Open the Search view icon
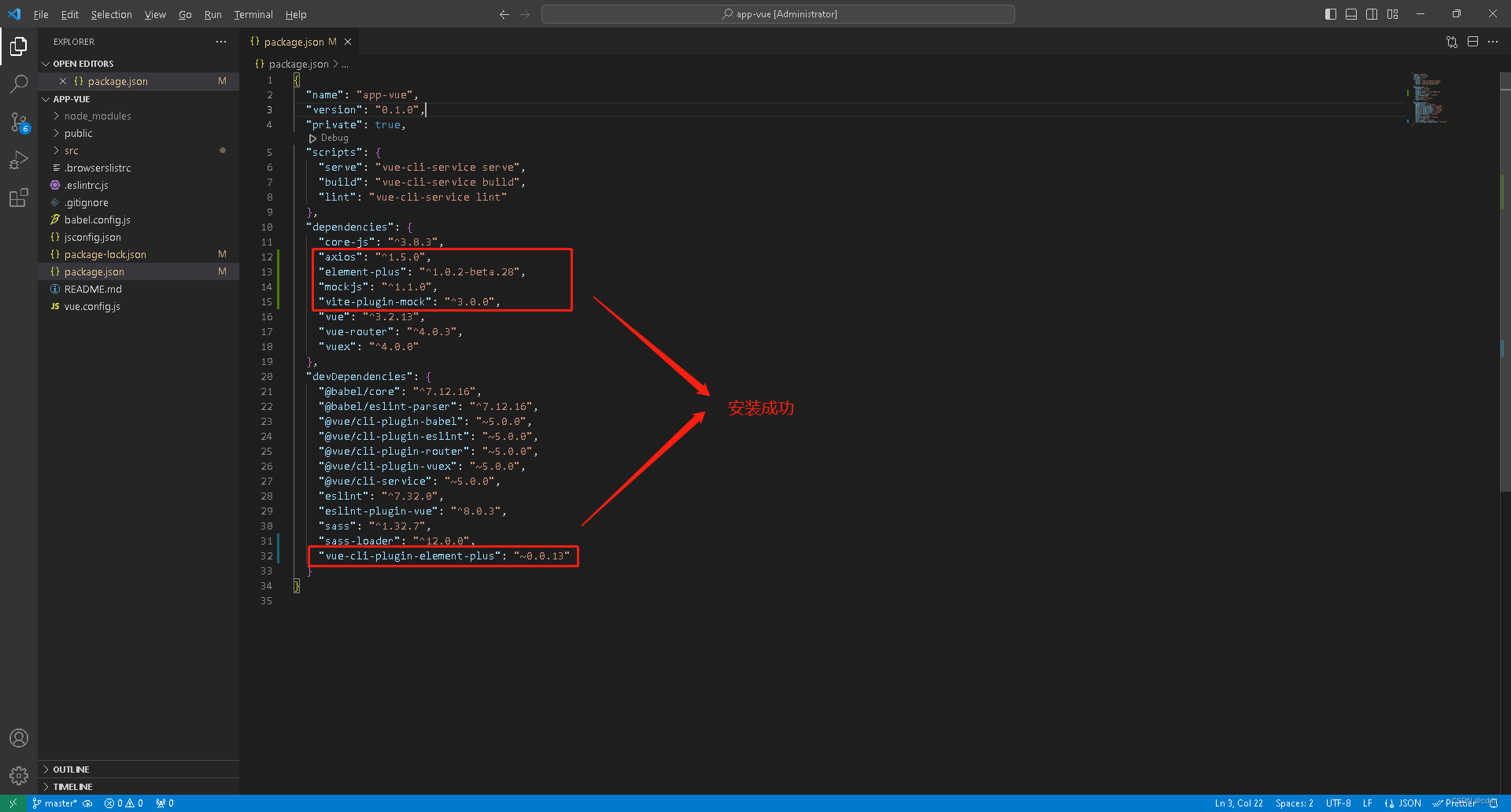The height and width of the screenshot is (812, 1511). pyautogui.click(x=19, y=83)
